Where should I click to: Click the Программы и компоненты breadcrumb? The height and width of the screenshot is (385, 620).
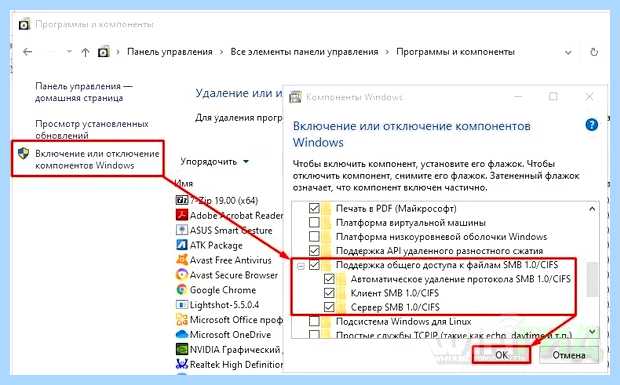click(x=455, y=52)
